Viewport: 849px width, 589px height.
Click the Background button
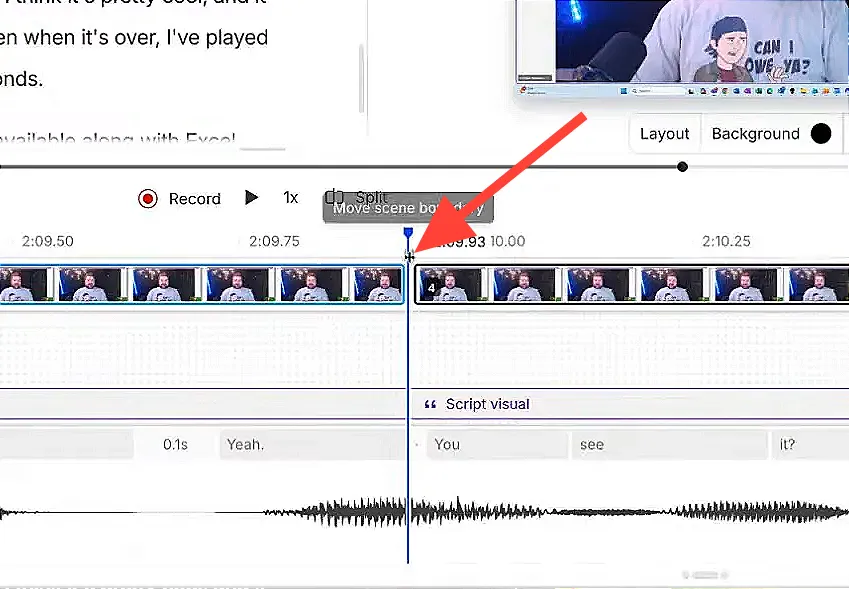point(757,133)
